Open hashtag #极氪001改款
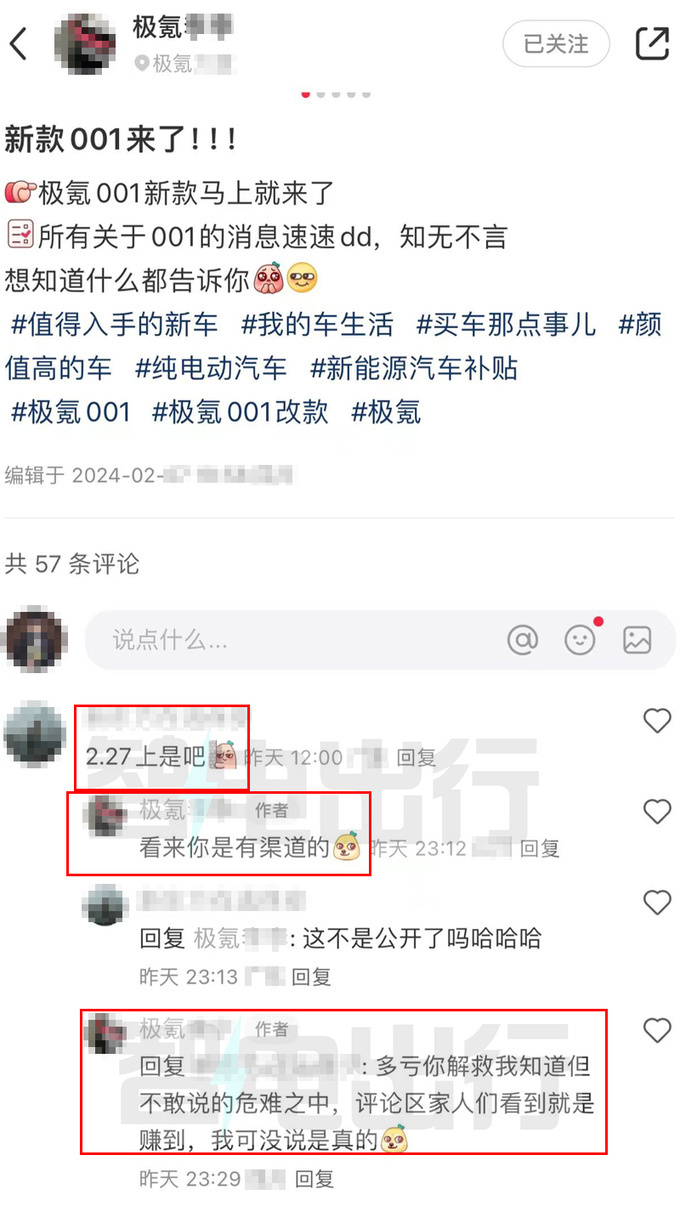Viewport: 680px width, 1206px height. pos(240,411)
